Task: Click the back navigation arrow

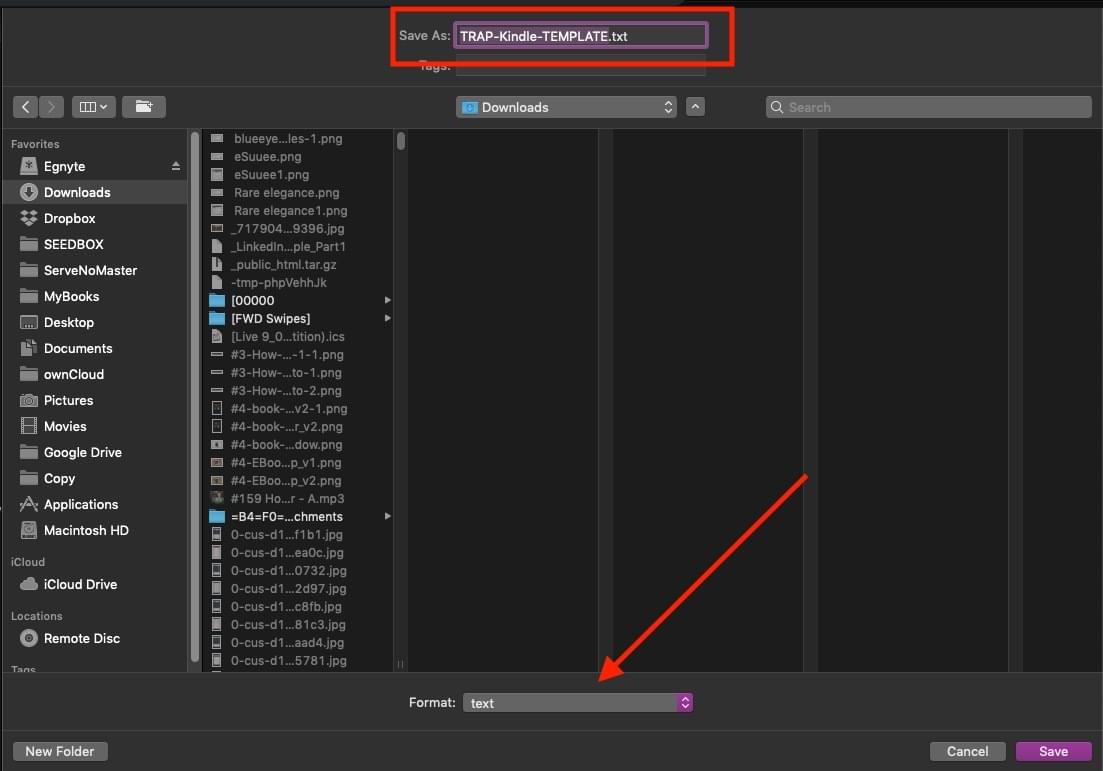Action: [x=26, y=107]
